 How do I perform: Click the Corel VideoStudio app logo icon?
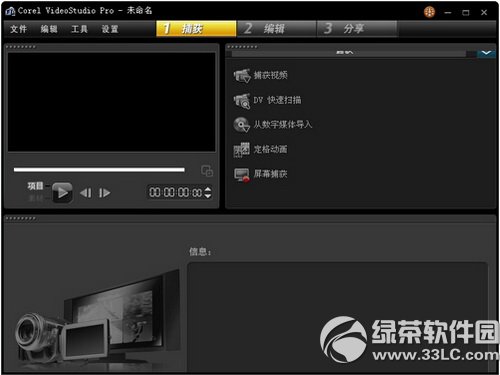coord(10,11)
